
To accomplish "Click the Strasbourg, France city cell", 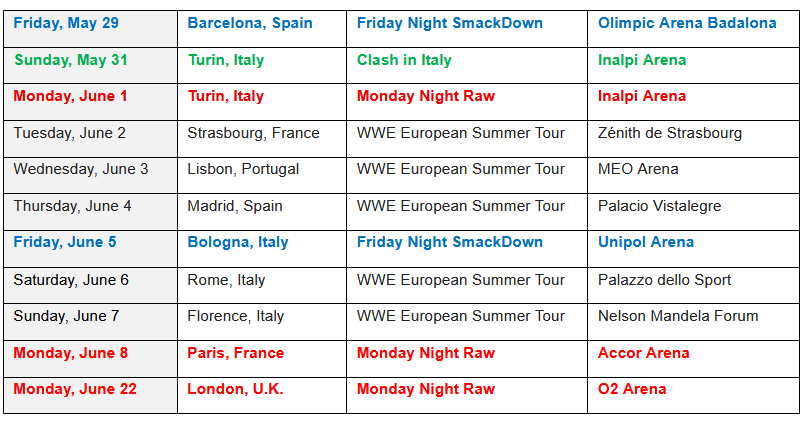I will pyautogui.click(x=253, y=133).
